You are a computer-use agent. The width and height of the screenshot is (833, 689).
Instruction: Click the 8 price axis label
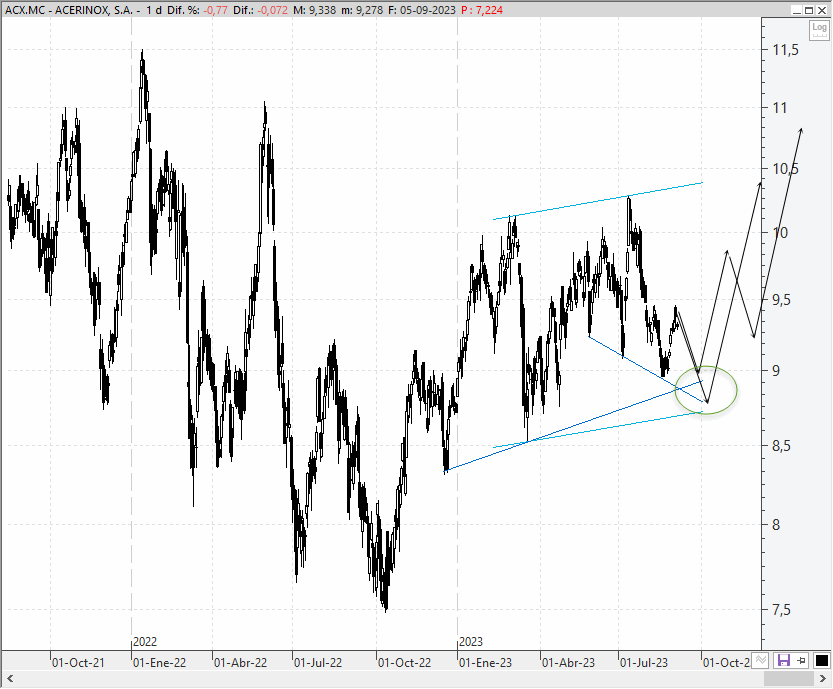[x=776, y=524]
